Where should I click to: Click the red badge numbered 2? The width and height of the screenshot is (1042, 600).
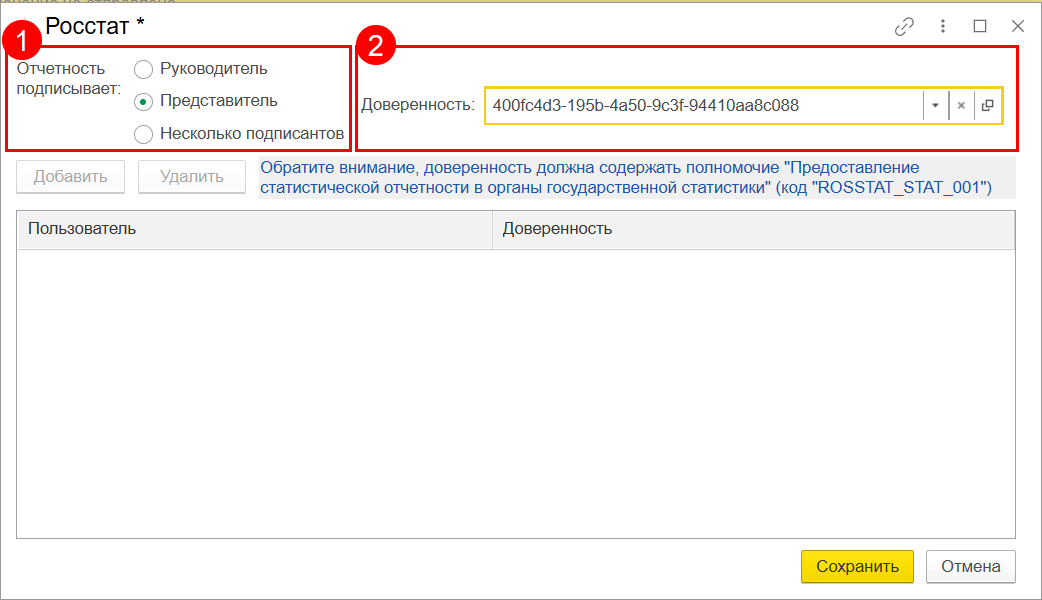tap(376, 46)
